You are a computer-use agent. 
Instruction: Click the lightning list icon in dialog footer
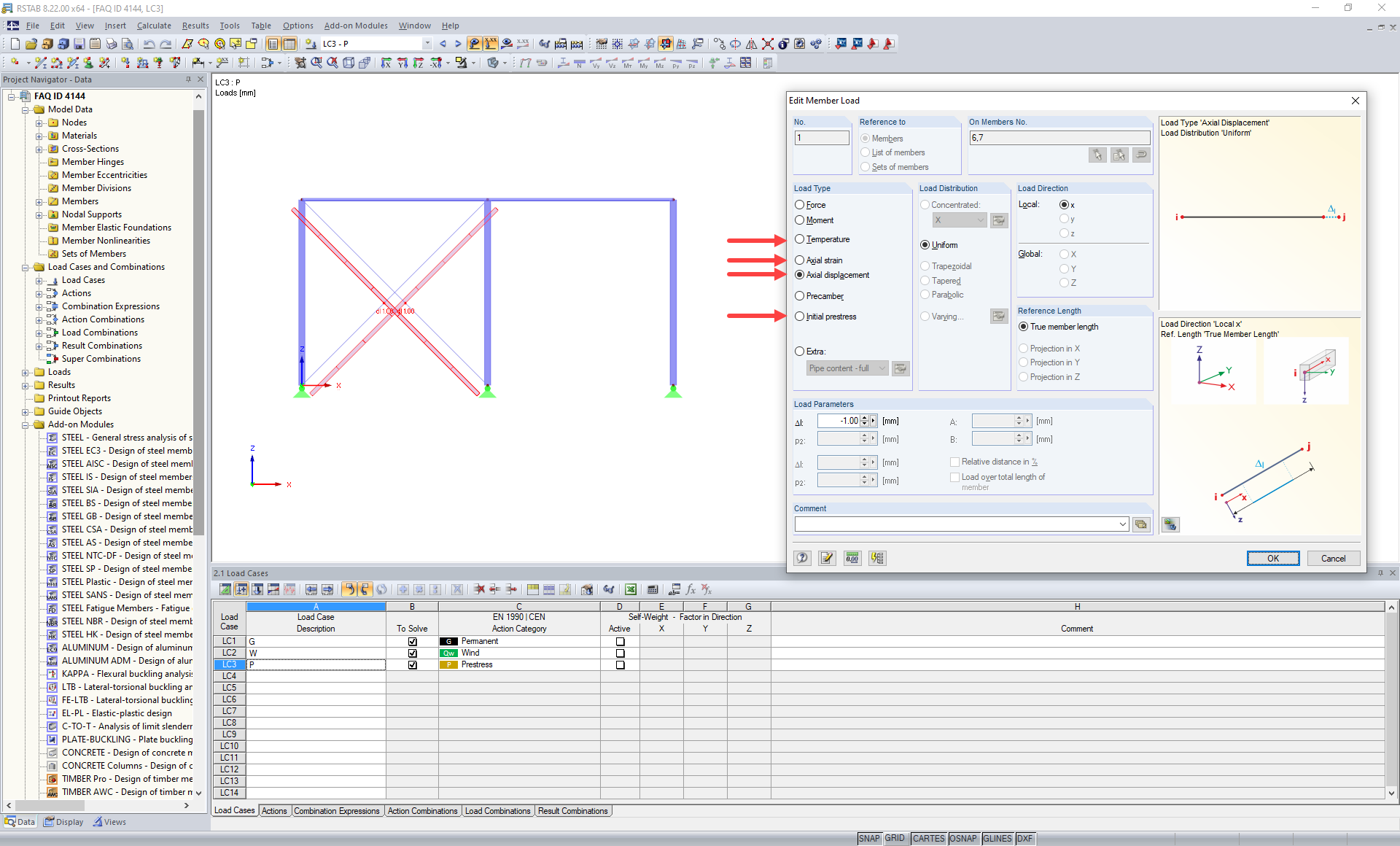pos(876,558)
